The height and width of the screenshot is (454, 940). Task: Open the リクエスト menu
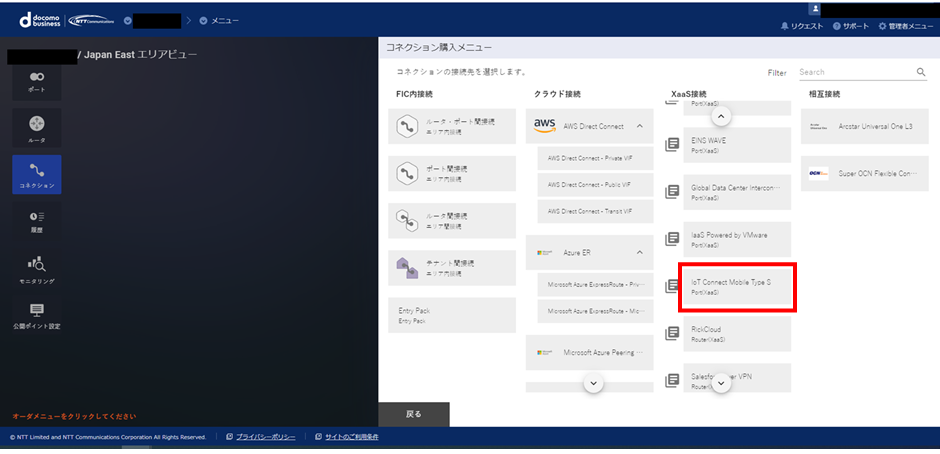pos(802,26)
